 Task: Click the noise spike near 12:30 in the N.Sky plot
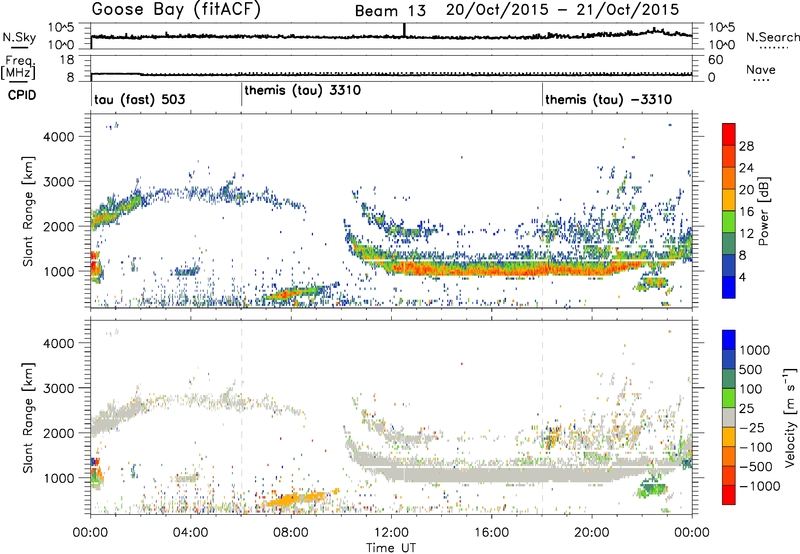pos(405,30)
